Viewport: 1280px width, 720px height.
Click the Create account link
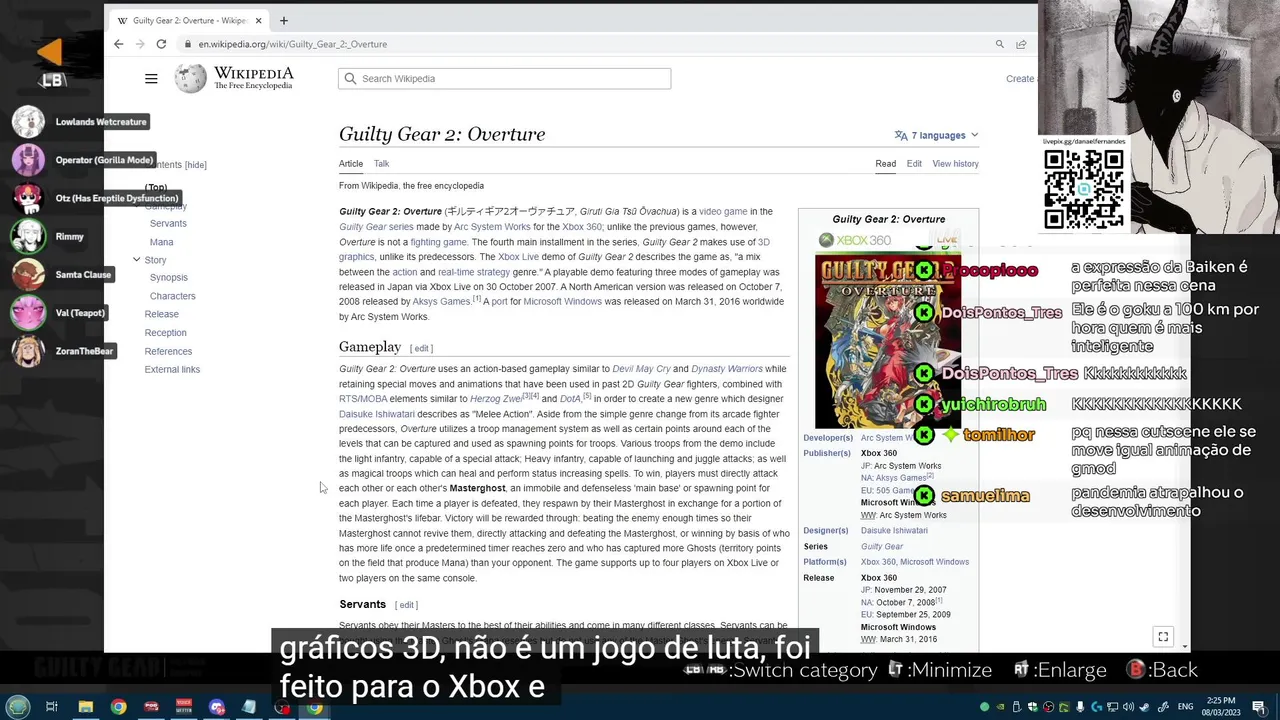[x=1020, y=79]
